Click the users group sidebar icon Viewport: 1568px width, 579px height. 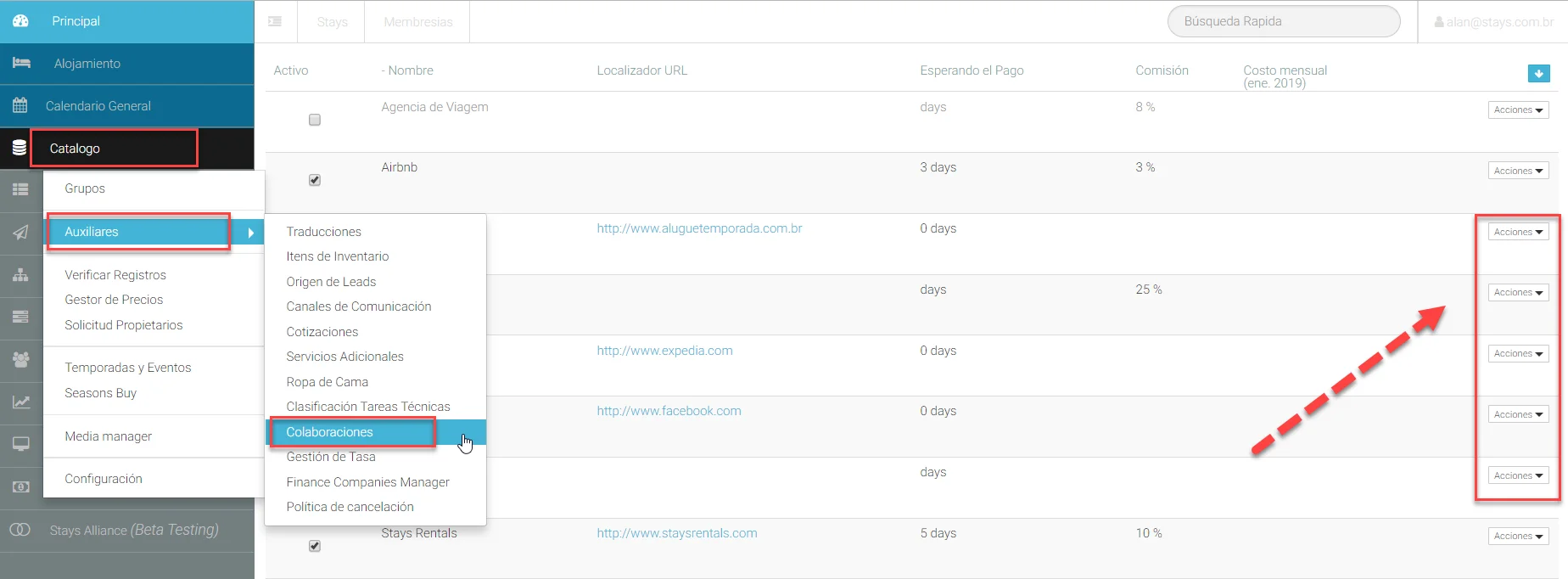(x=20, y=359)
